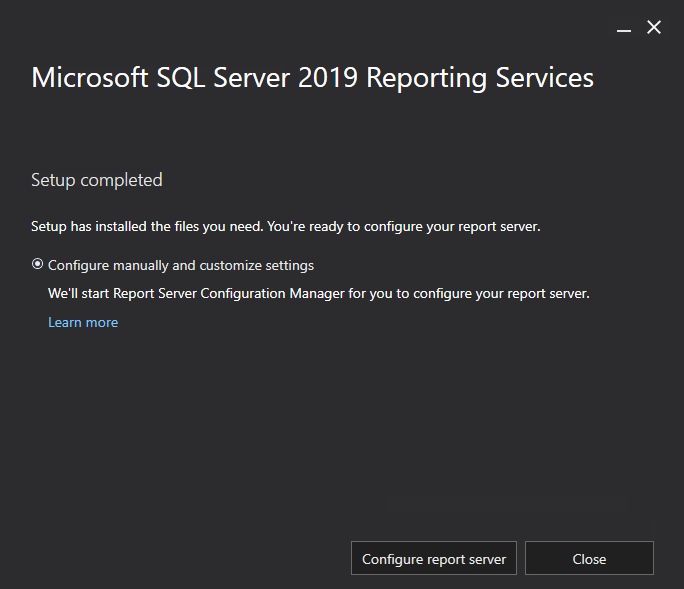Follow the blue Learn more hyperlink
This screenshot has height=589, width=684.
tap(83, 322)
